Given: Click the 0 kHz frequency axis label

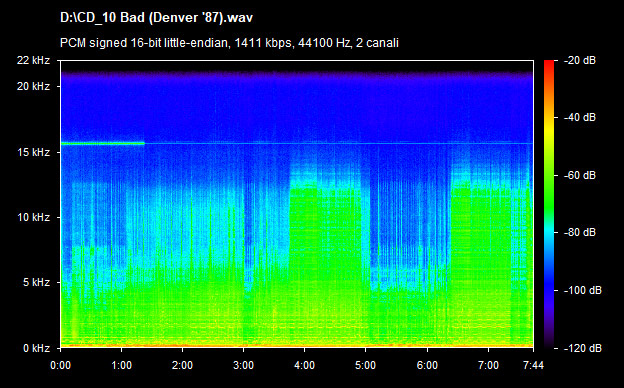Looking at the screenshot, I should pyautogui.click(x=36, y=349).
